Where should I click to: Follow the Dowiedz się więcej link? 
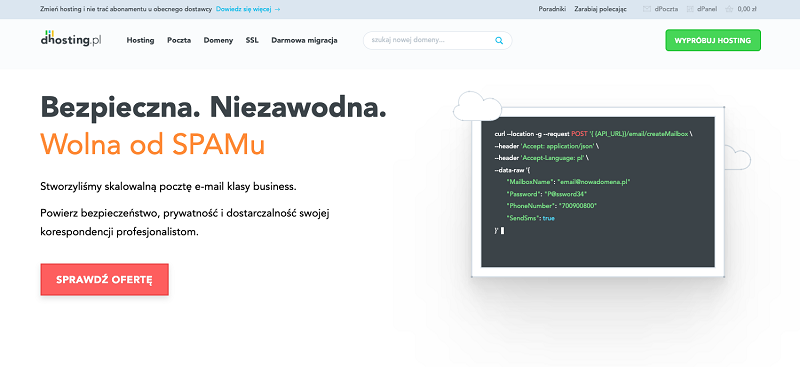(248, 9)
